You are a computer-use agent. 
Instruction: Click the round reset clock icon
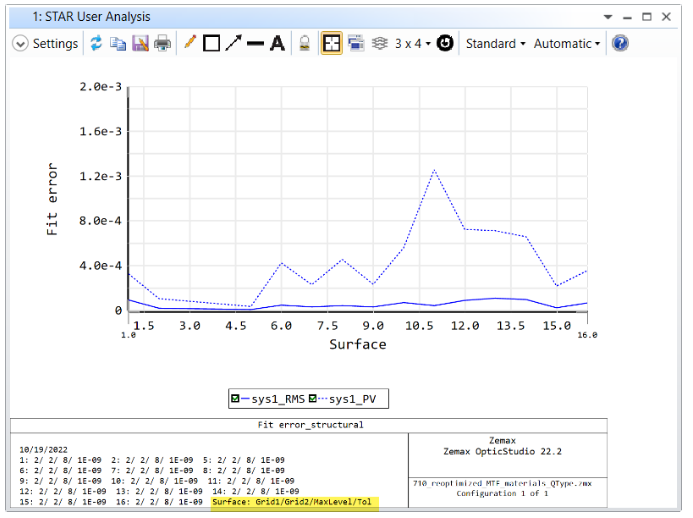tap(445, 44)
